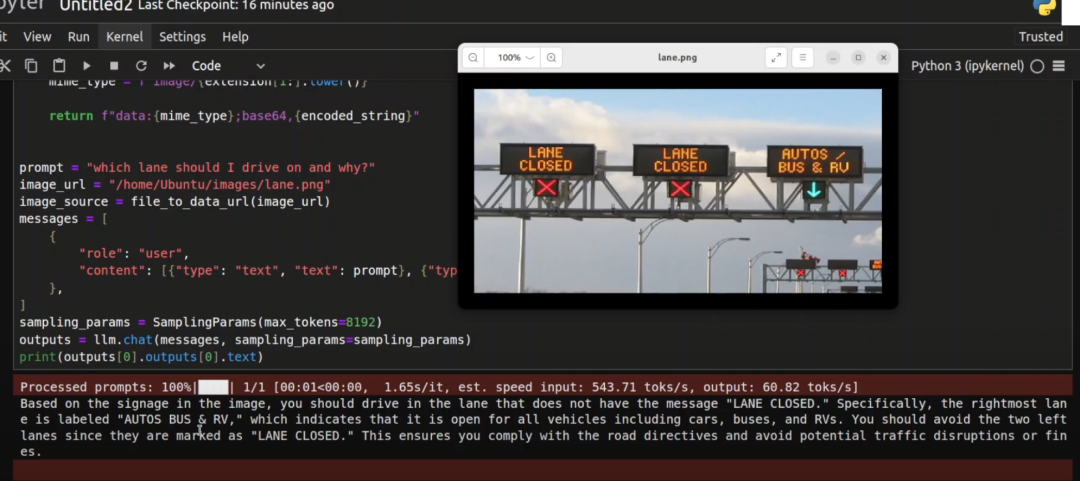The height and width of the screenshot is (481, 1080).
Task: Restart kernel and run all cells
Action: coord(169,66)
